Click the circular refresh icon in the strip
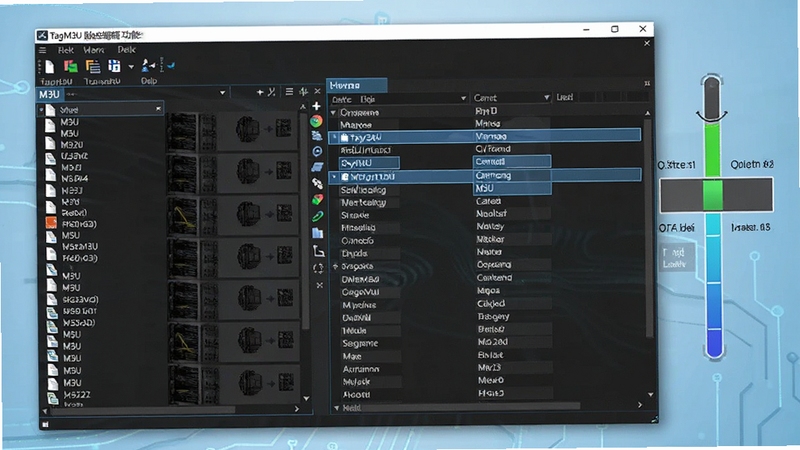Viewport: 800px width, 450px height. (318, 268)
